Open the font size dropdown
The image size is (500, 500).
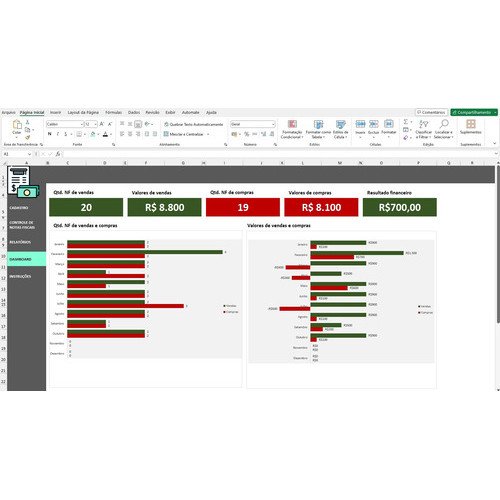tap(95, 124)
